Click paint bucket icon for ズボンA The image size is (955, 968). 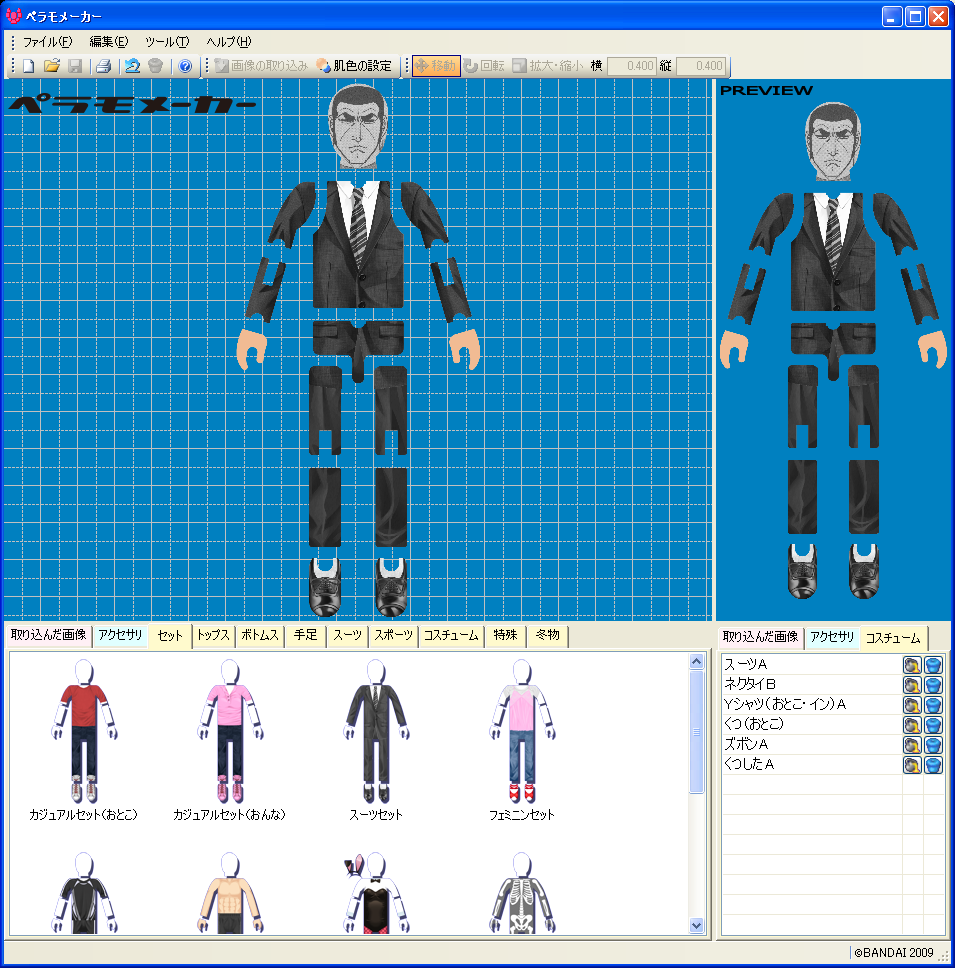[x=912, y=745]
